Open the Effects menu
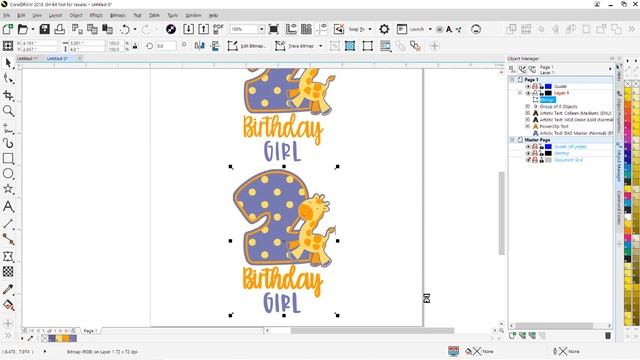Image resolution: width=640 pixels, height=360 pixels. click(x=96, y=15)
